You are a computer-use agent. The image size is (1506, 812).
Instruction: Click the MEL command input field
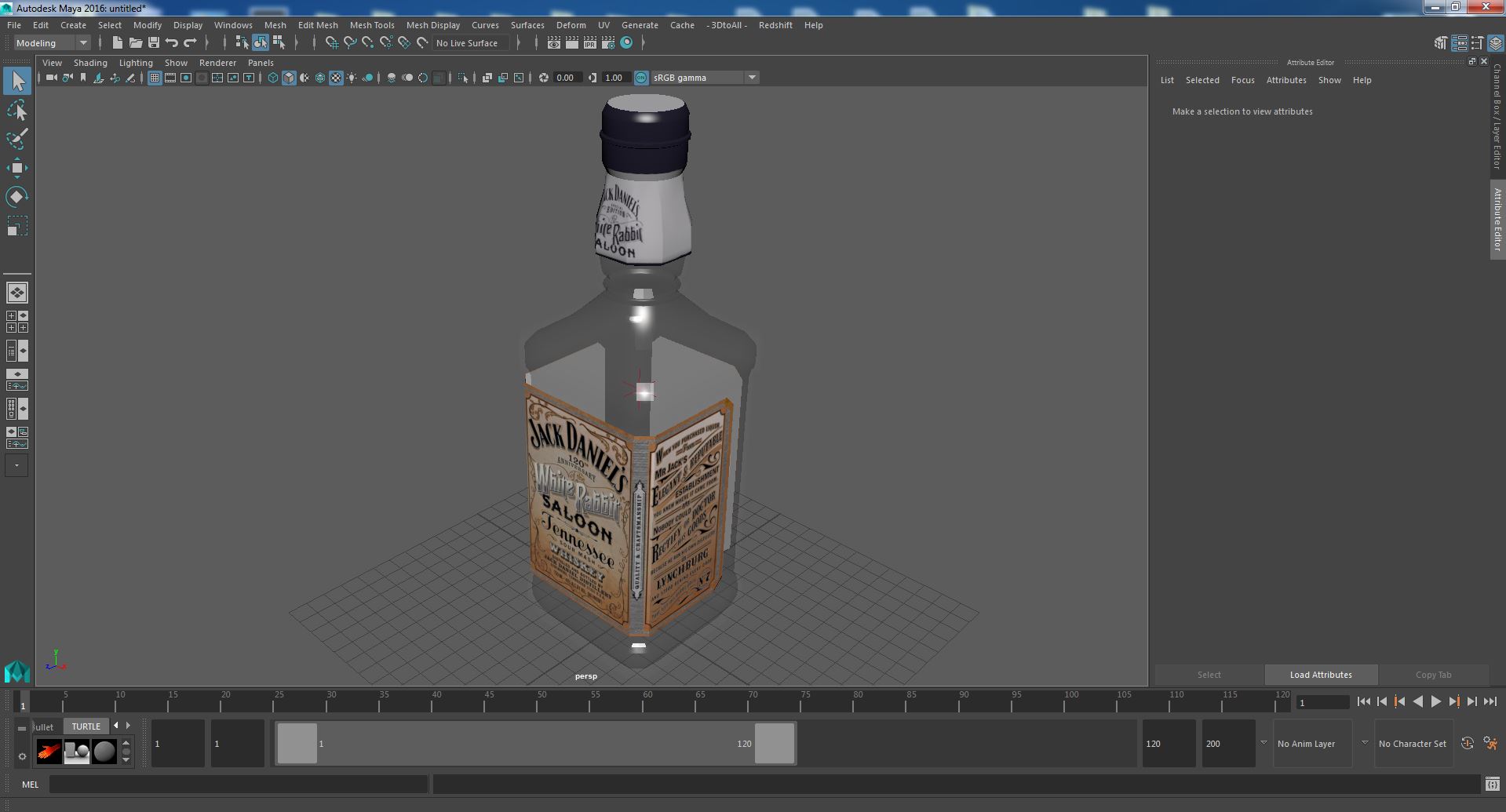pos(239,785)
